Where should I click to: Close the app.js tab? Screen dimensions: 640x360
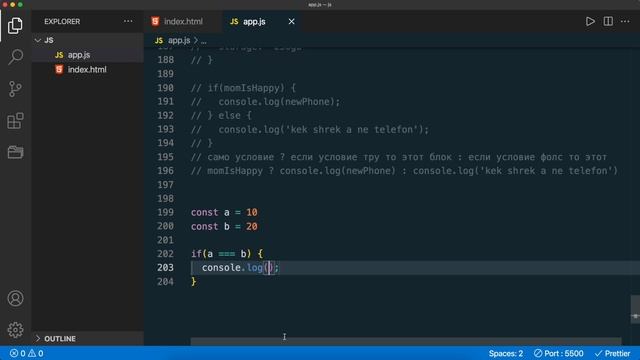pyautogui.click(x=291, y=21)
